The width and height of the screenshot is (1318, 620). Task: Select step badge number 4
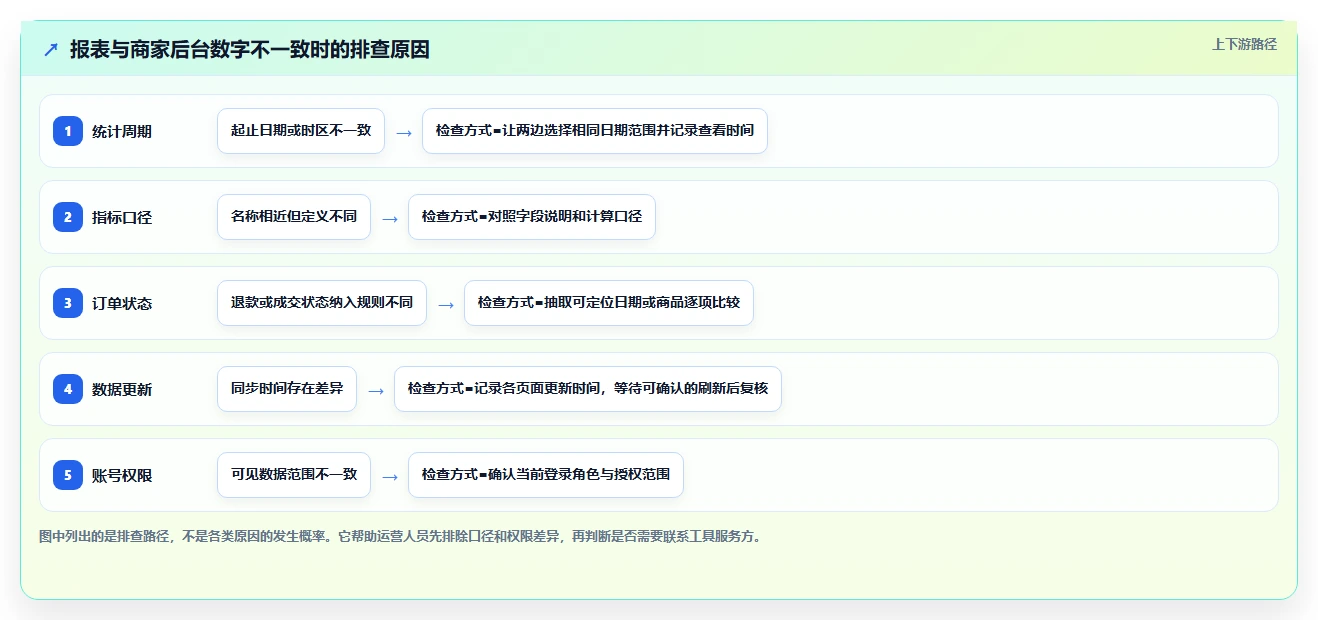click(x=68, y=388)
